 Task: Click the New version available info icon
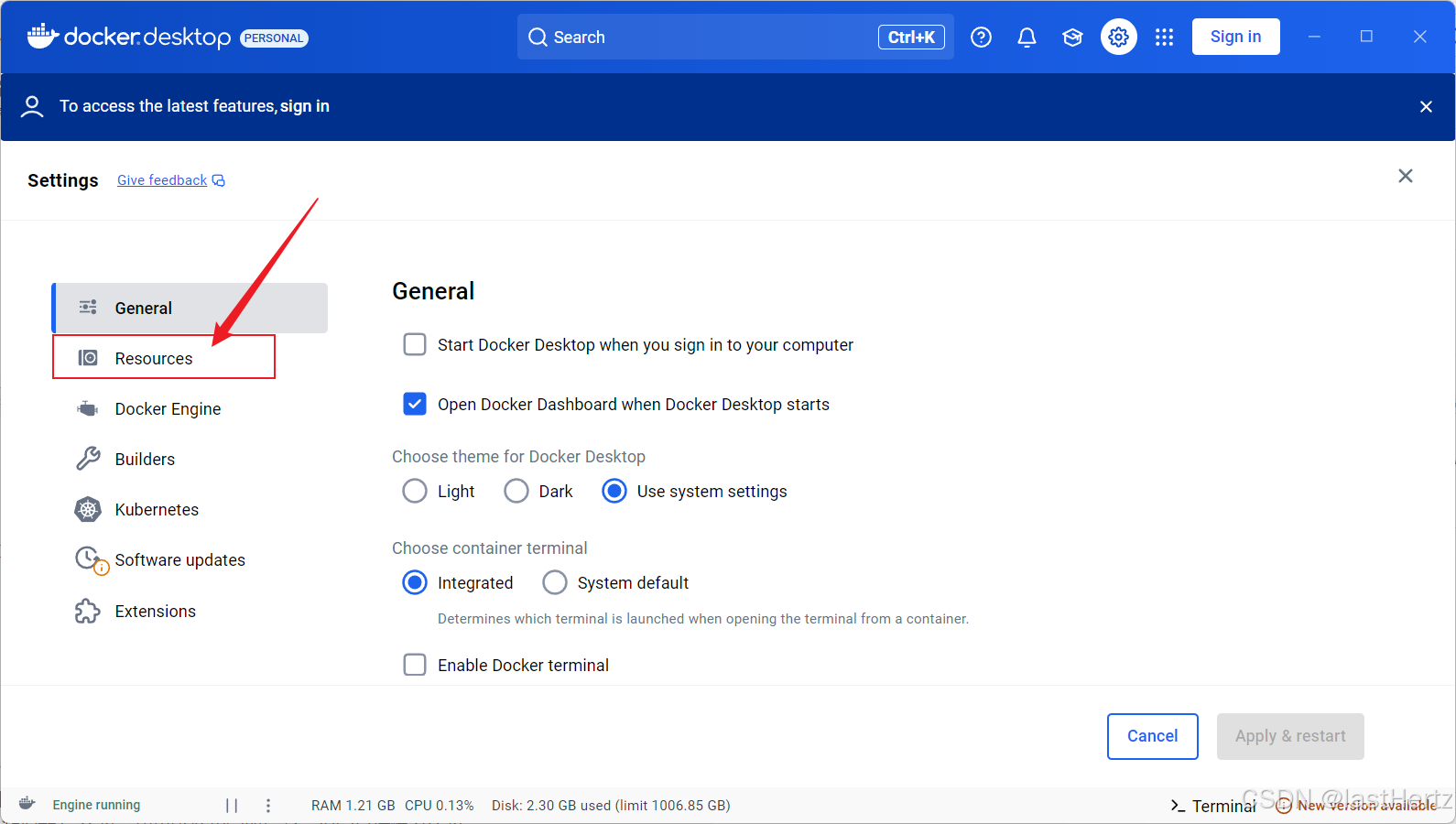1284,806
